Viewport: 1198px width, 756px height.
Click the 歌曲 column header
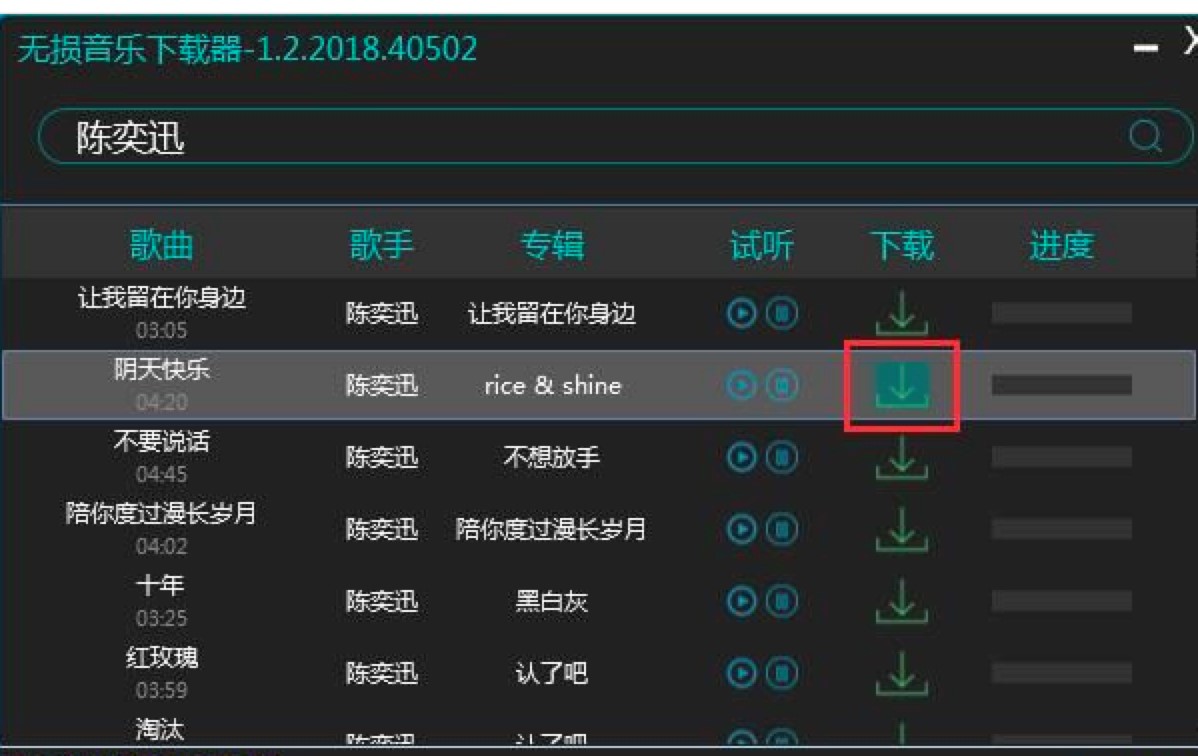click(160, 245)
